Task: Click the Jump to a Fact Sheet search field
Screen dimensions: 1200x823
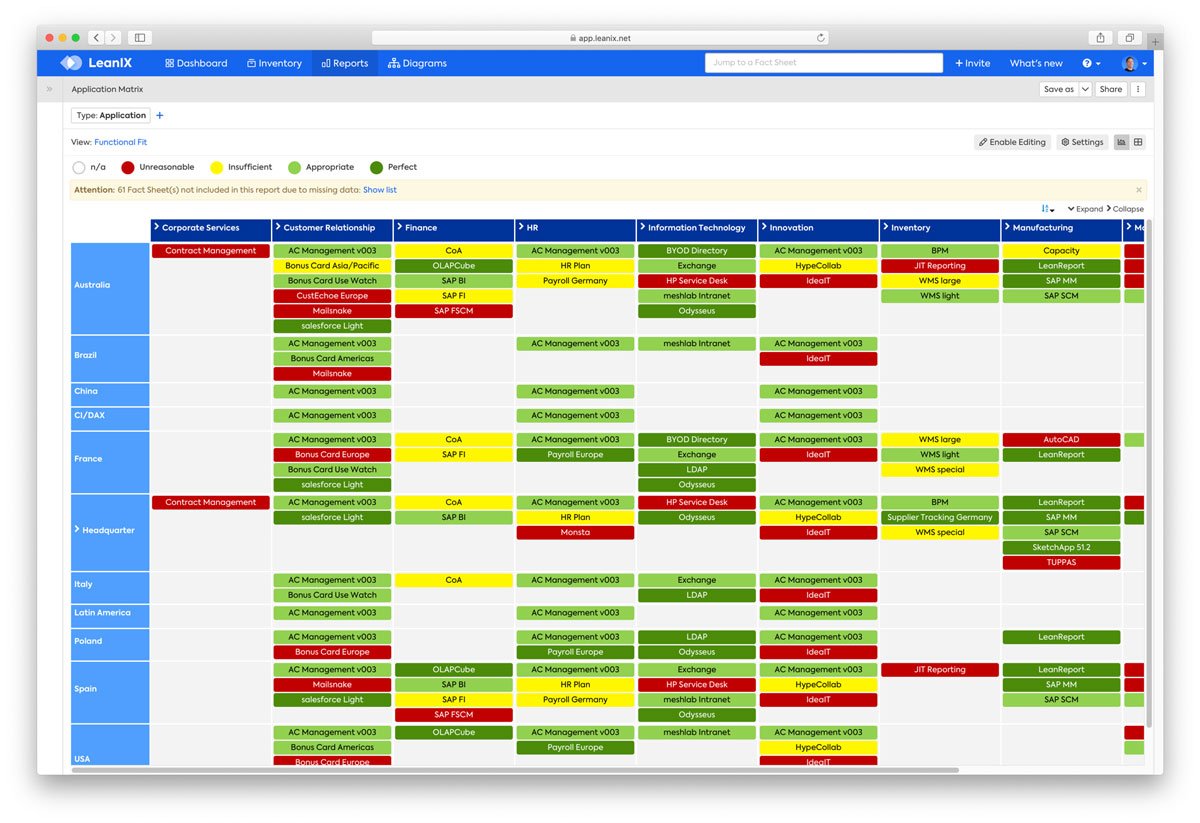Action: [822, 62]
